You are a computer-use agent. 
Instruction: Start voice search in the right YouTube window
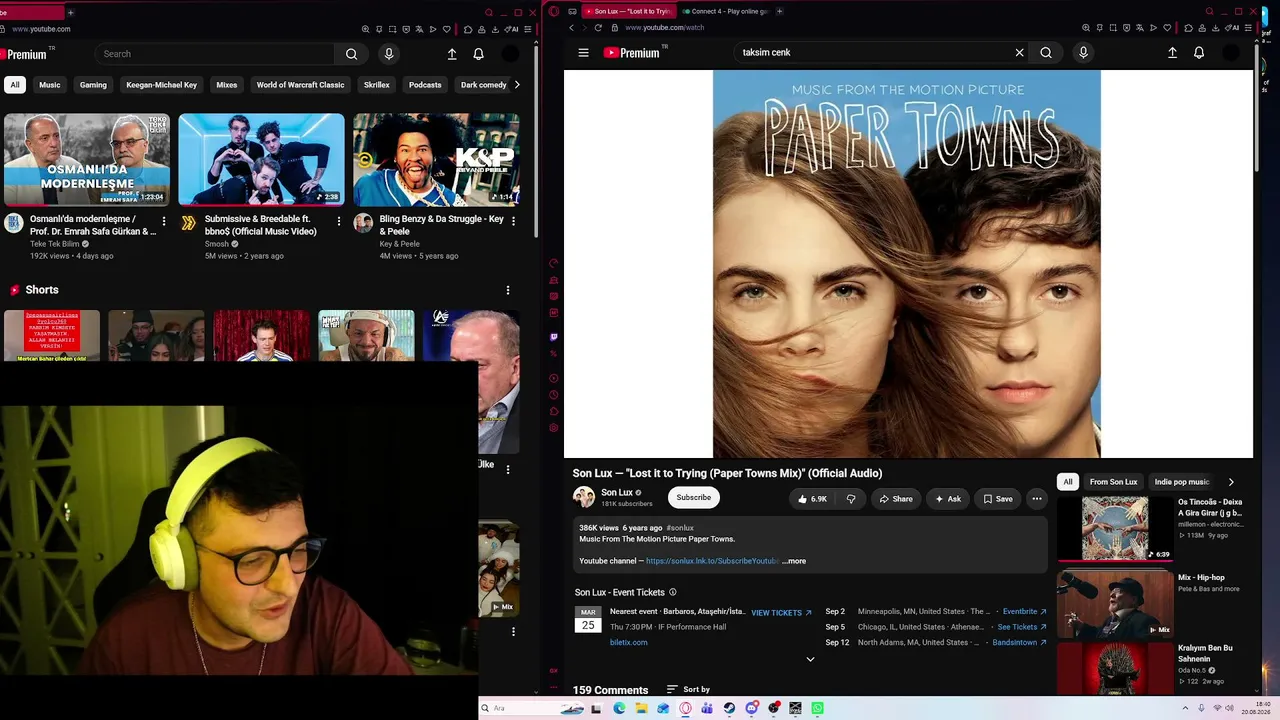coord(1083,53)
